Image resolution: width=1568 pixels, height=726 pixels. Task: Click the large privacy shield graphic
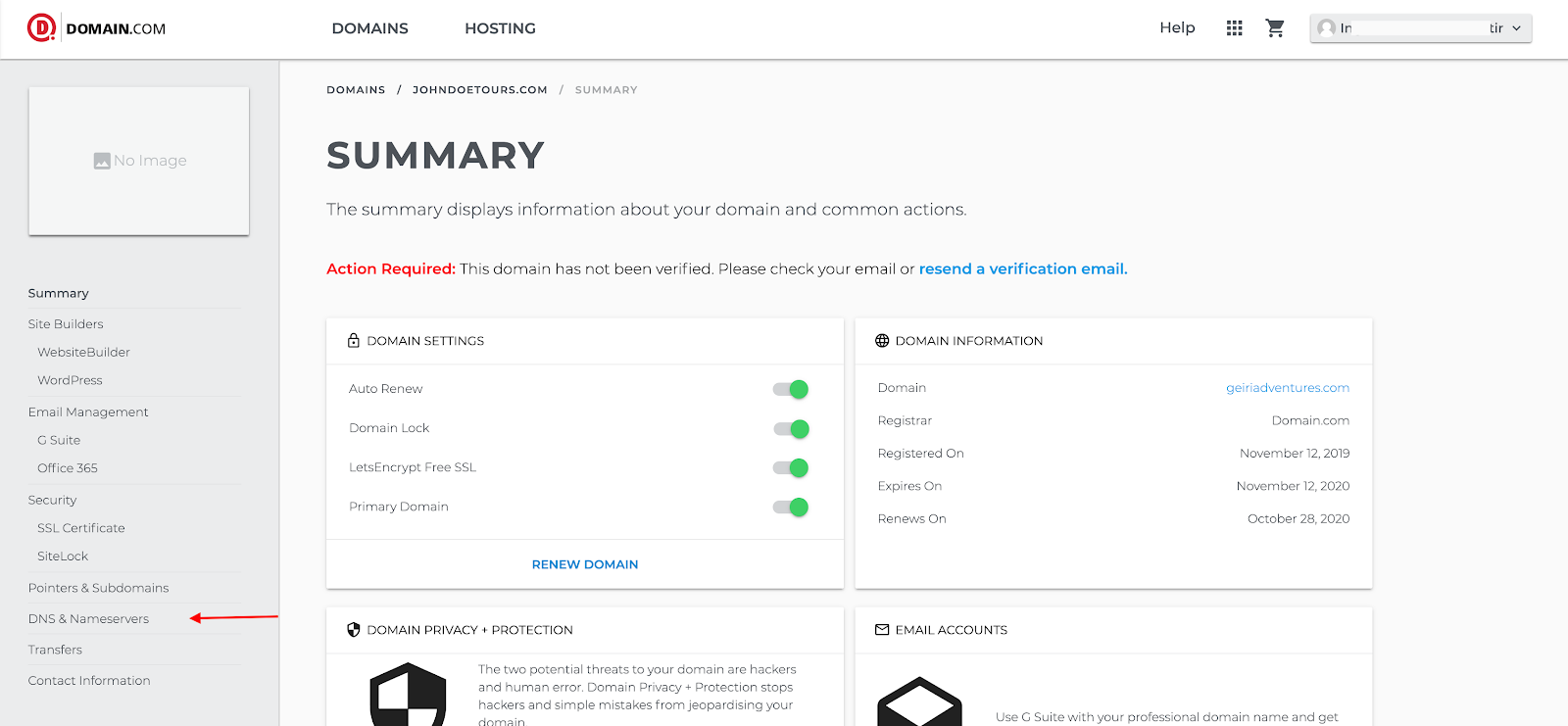[408, 695]
